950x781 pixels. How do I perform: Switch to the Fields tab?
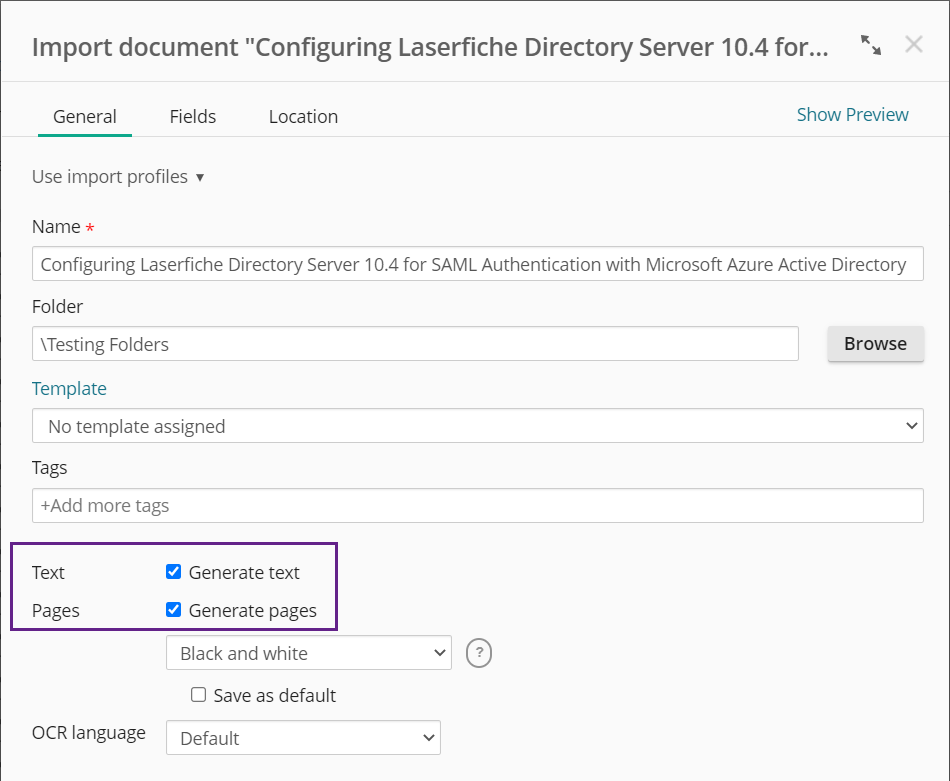click(193, 116)
